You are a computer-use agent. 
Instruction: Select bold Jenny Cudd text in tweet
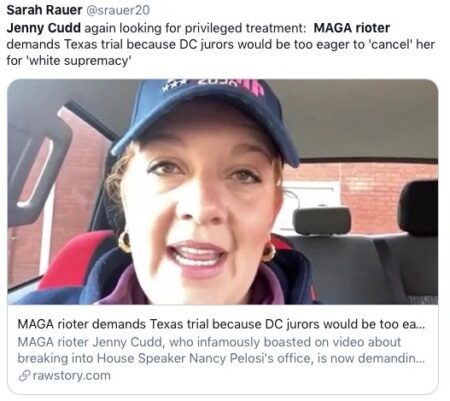pos(43,28)
